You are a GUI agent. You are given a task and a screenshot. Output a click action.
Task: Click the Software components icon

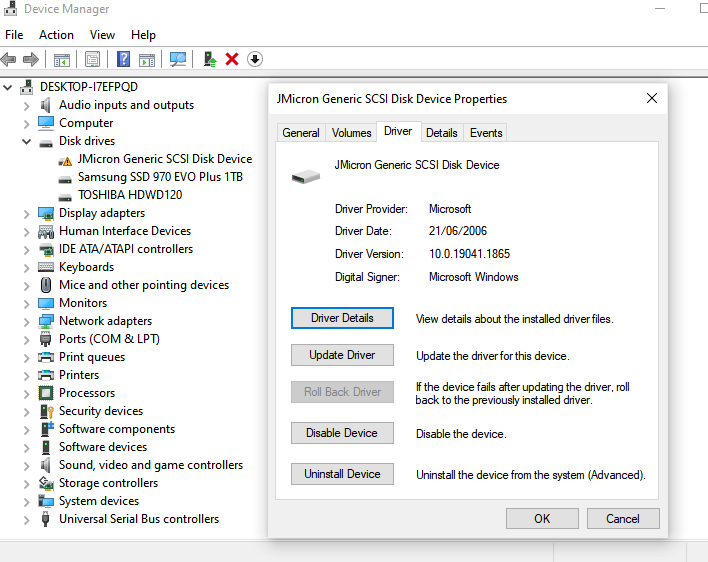point(47,429)
